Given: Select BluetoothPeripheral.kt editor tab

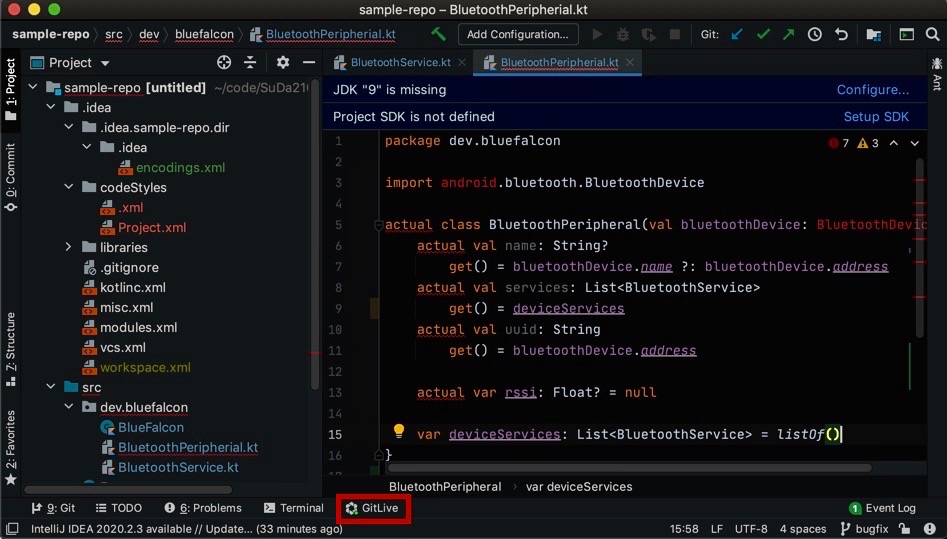Looking at the screenshot, I should pos(552,62).
